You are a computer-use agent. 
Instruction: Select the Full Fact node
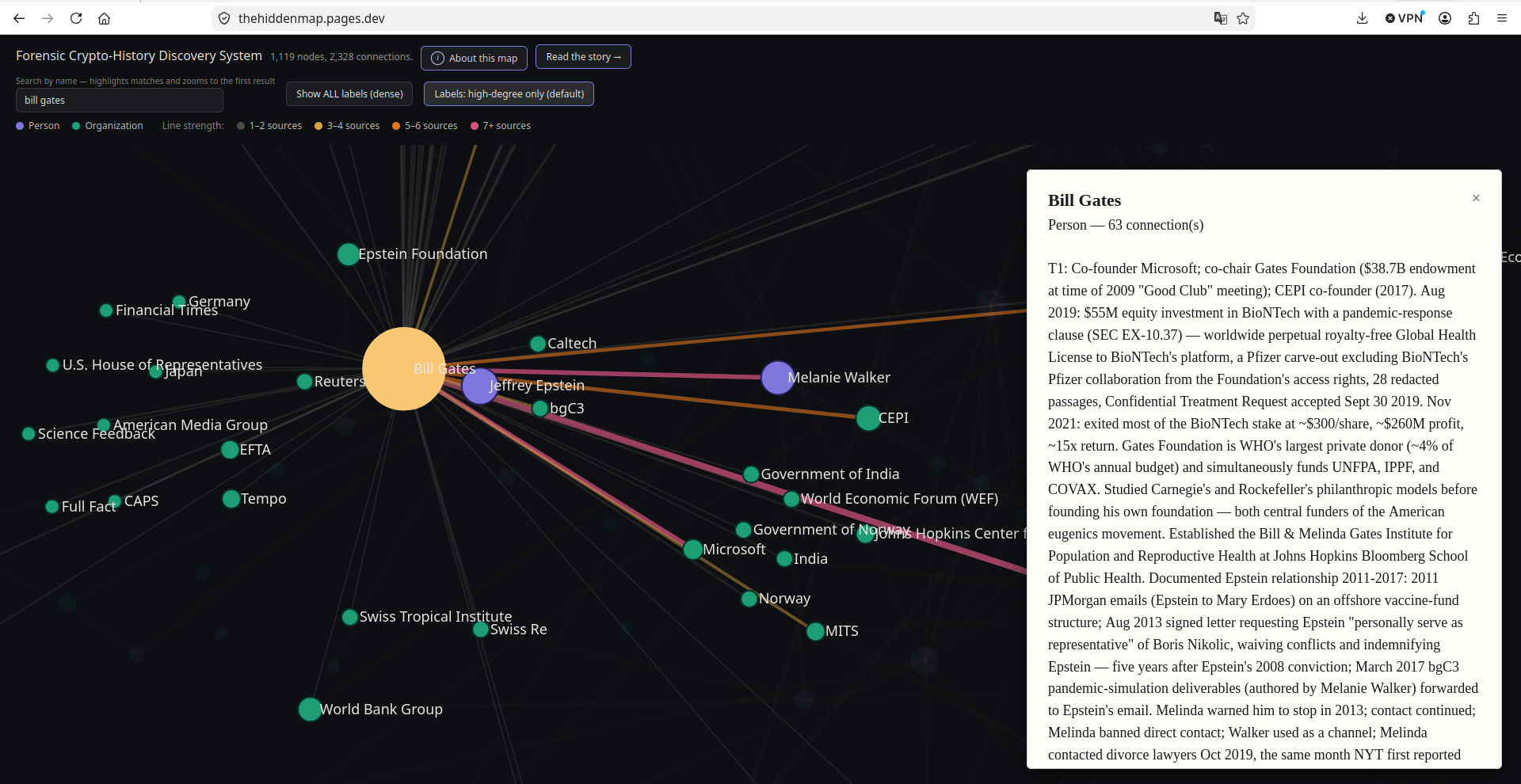[52, 507]
